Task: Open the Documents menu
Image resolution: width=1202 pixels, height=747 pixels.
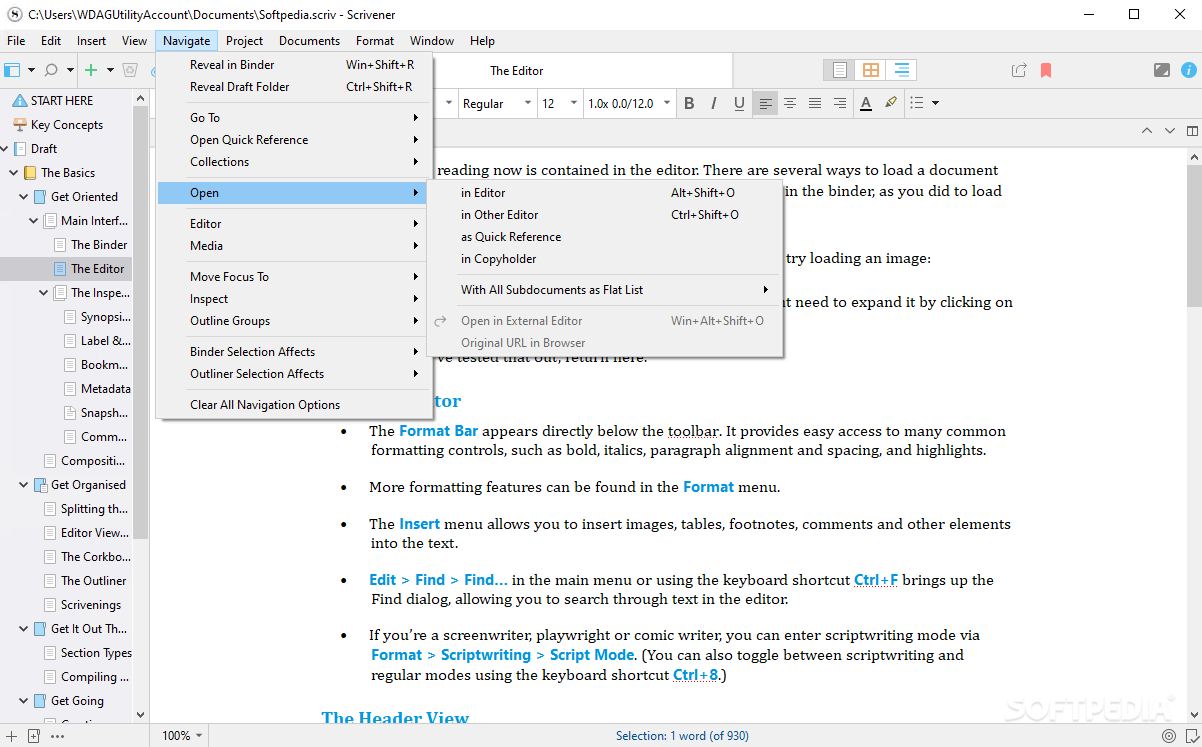Action: pyautogui.click(x=309, y=41)
